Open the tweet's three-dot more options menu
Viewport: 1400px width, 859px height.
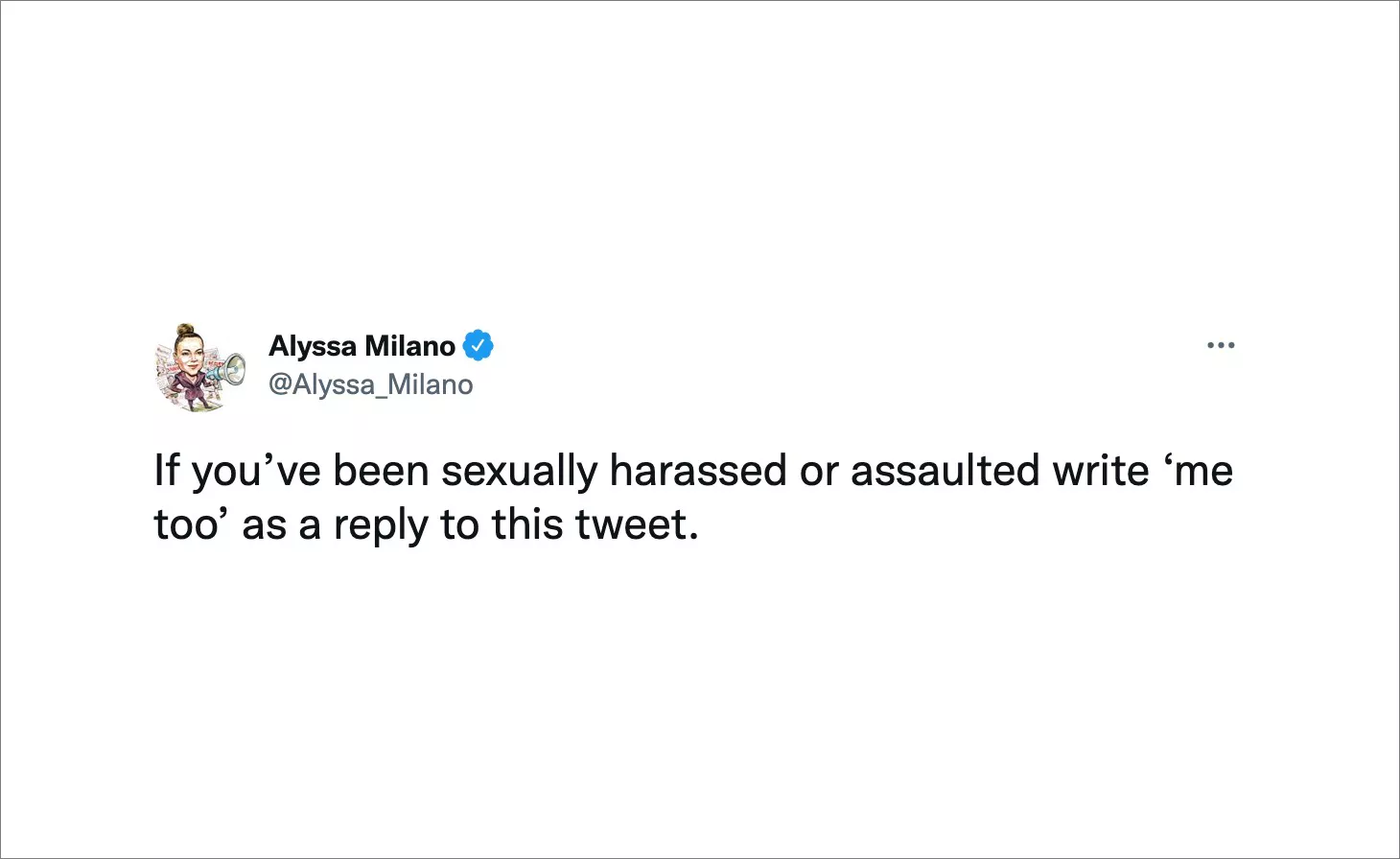coord(1221,345)
